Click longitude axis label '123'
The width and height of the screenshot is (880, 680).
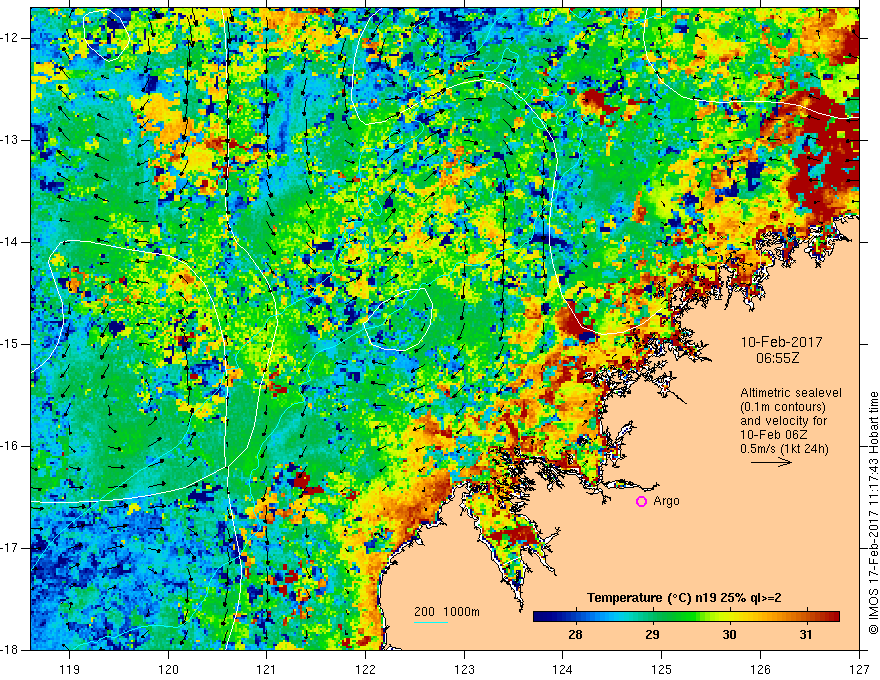click(464, 670)
